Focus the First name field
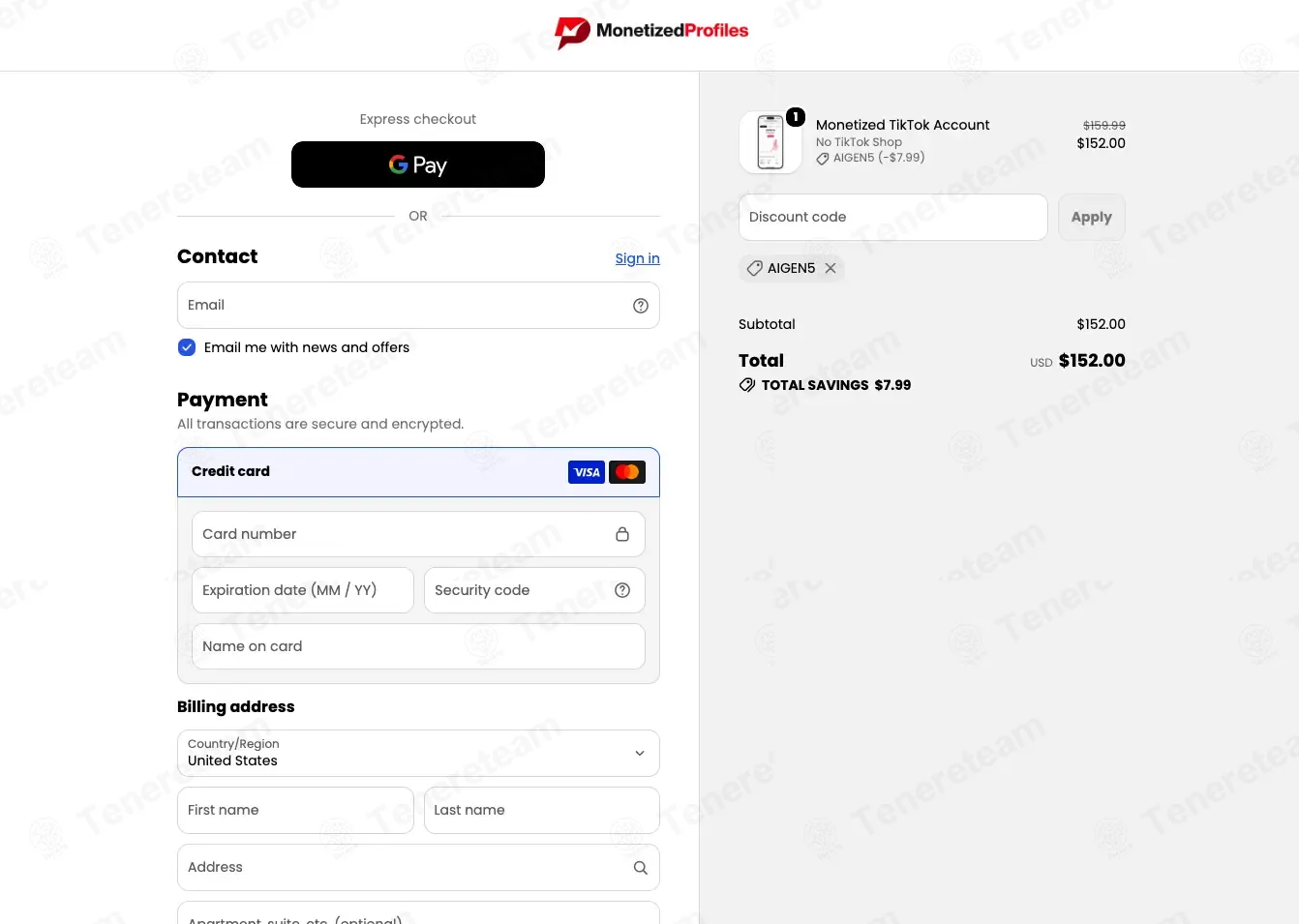 (x=295, y=810)
